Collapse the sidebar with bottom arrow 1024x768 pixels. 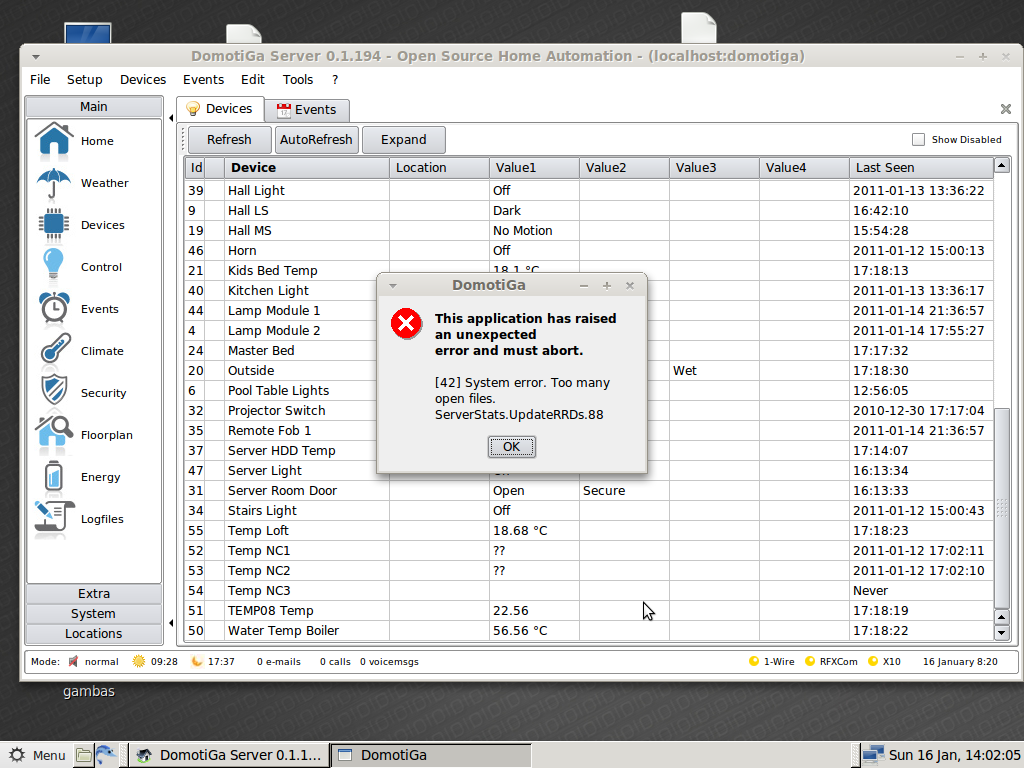tap(171, 623)
